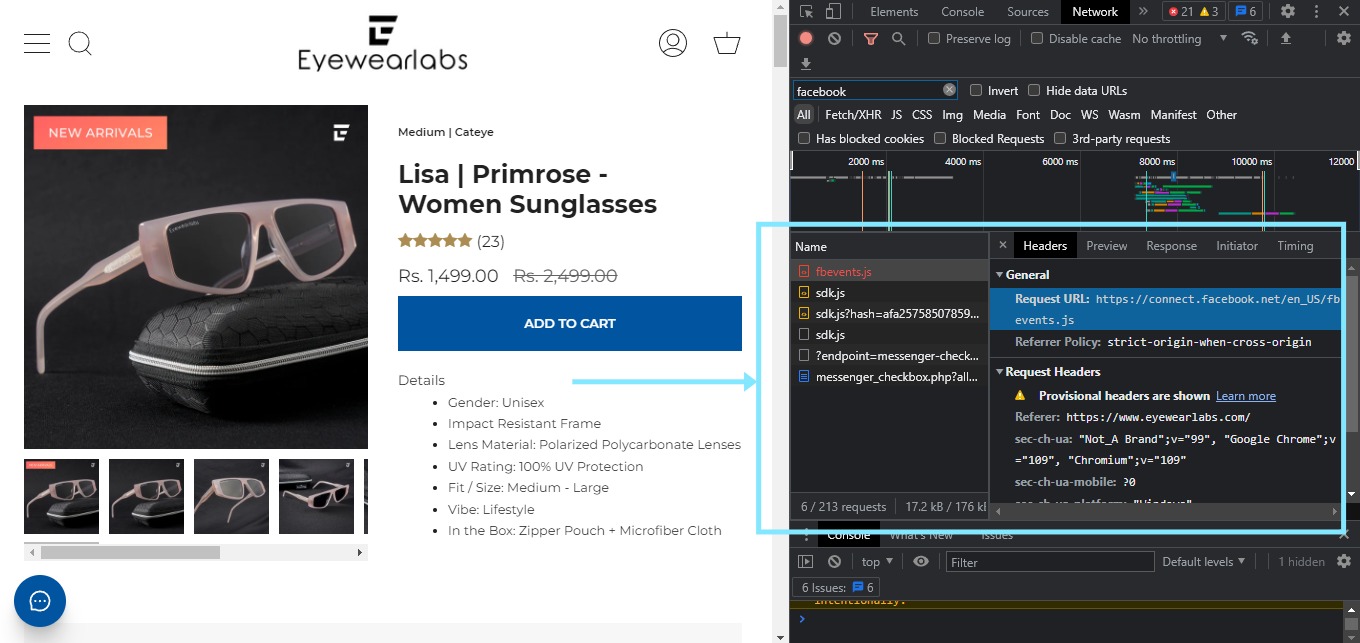Open the No throttling dropdown

1179,38
